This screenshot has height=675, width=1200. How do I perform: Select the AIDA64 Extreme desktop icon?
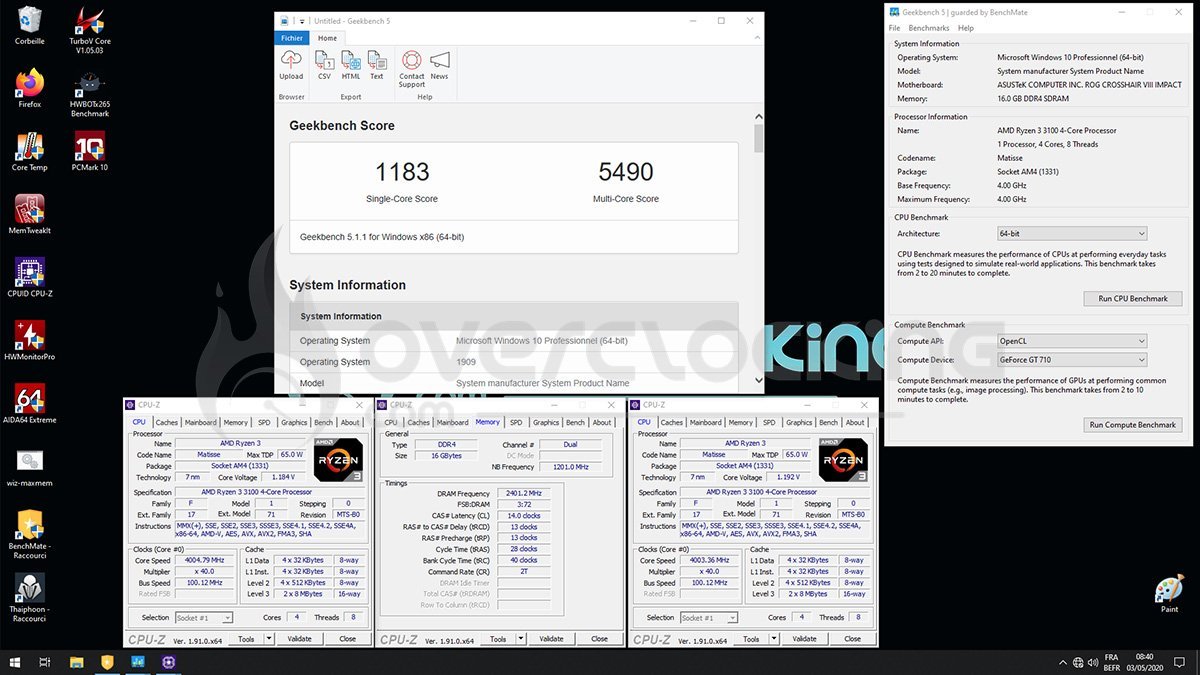tap(30, 404)
